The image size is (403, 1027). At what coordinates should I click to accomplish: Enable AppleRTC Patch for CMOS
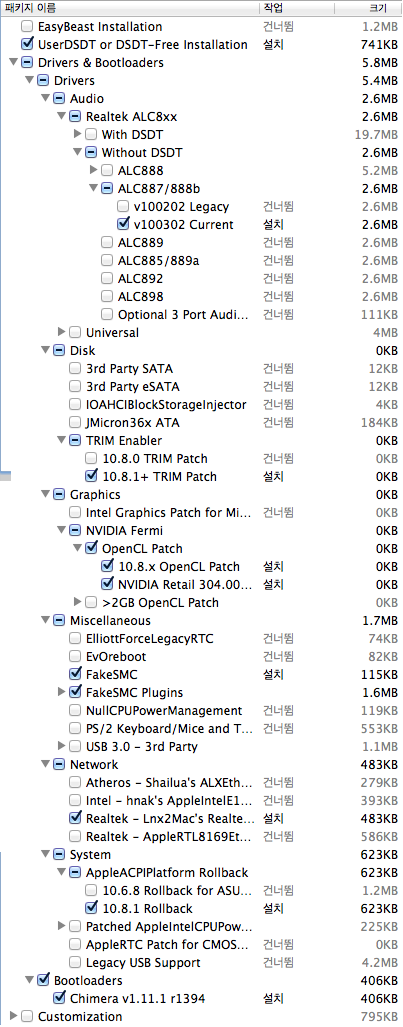pyautogui.click(x=75, y=944)
